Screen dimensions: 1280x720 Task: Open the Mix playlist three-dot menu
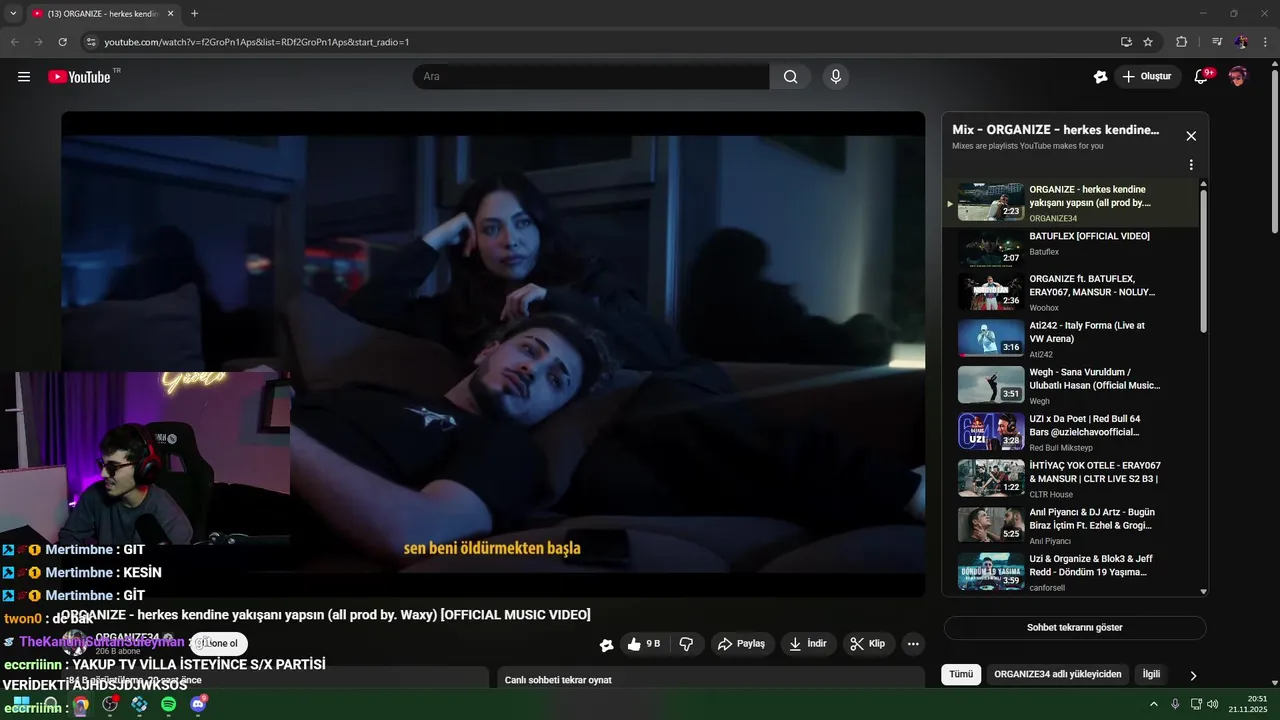point(1191,165)
